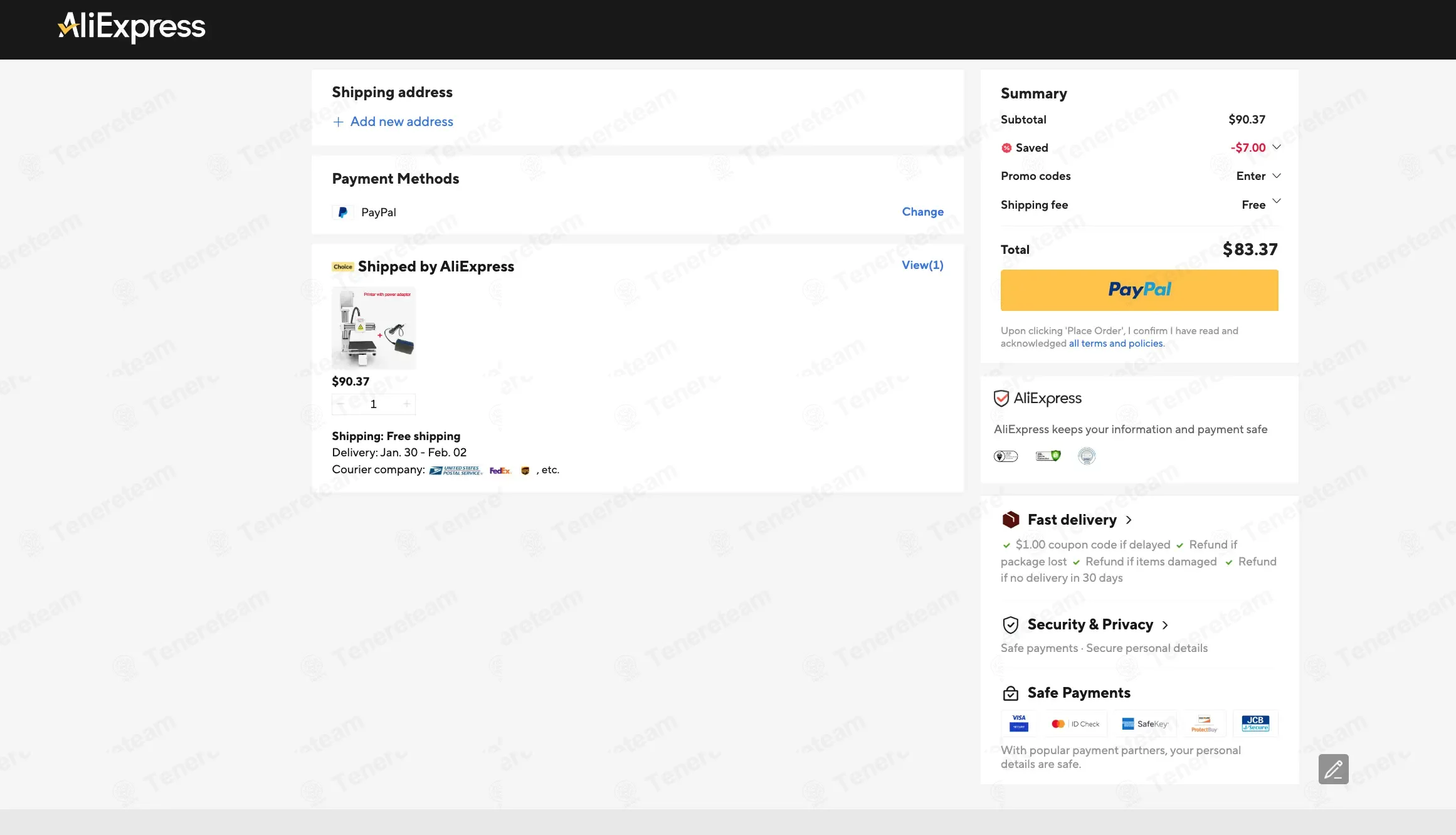The height and width of the screenshot is (835, 1456).
Task: Increase item quantity with plus button
Action: click(x=407, y=404)
